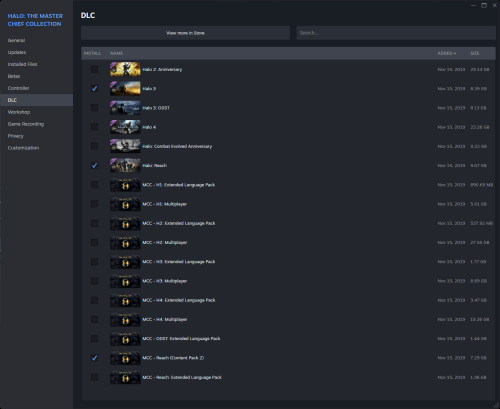Go to Game Recording settings

click(36, 124)
